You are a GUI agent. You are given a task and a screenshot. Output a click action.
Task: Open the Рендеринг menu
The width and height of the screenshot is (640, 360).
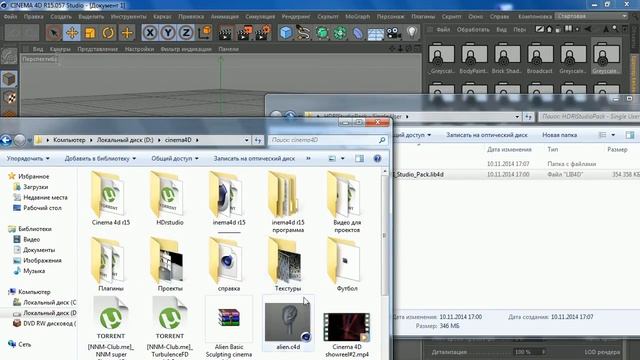click(296, 17)
